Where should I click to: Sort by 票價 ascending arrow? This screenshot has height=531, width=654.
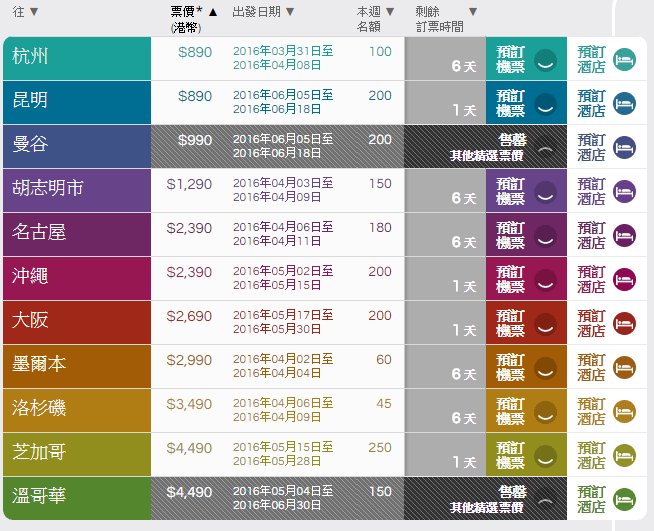(213, 12)
